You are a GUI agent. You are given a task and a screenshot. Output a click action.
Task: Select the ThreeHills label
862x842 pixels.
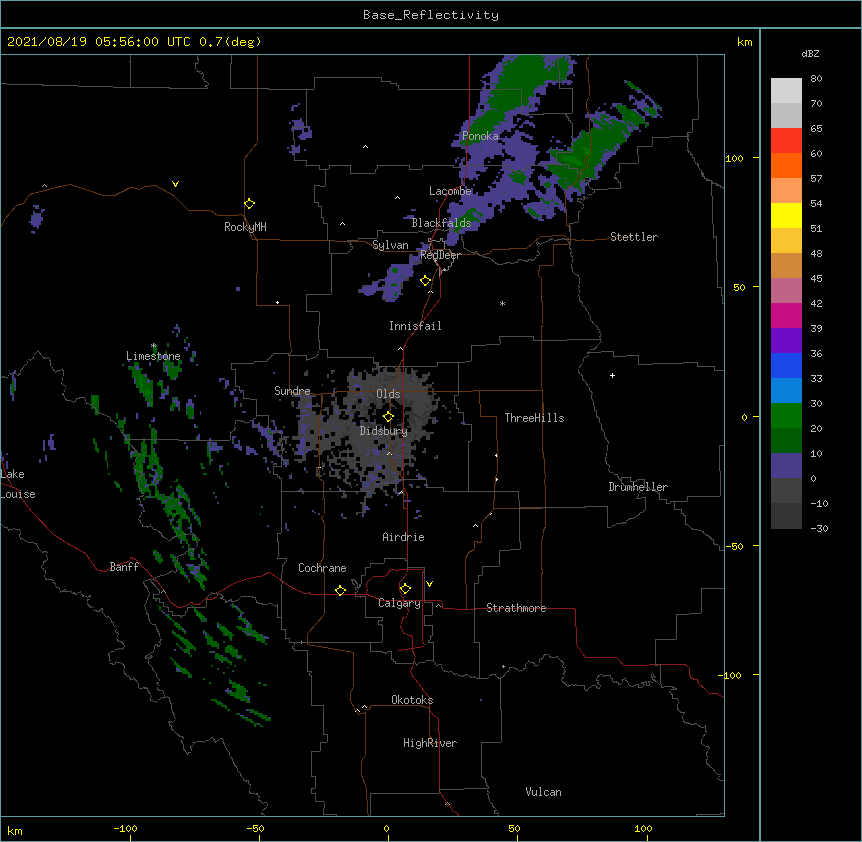534,418
